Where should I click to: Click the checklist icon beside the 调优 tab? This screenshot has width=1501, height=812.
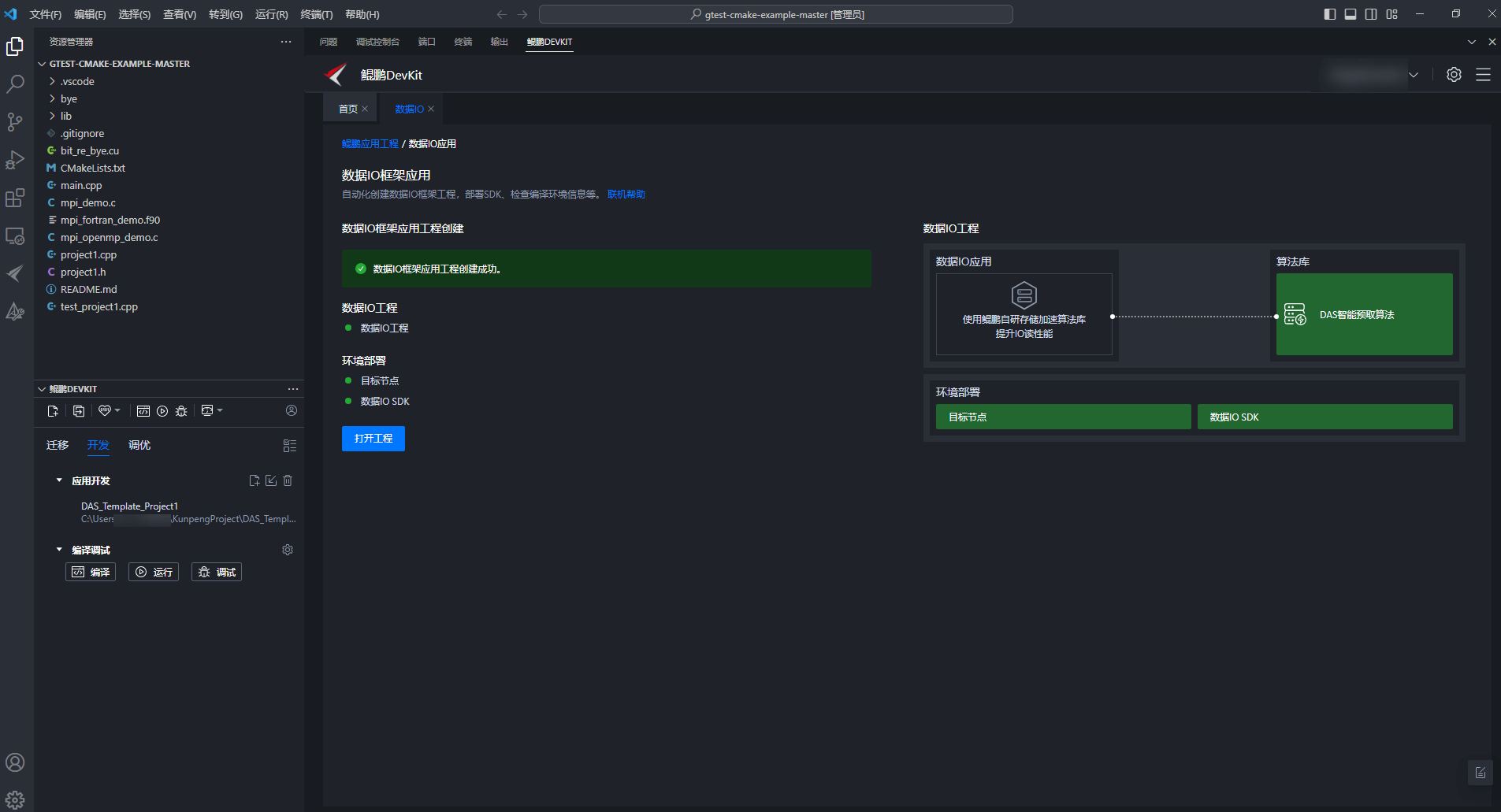[x=290, y=446]
